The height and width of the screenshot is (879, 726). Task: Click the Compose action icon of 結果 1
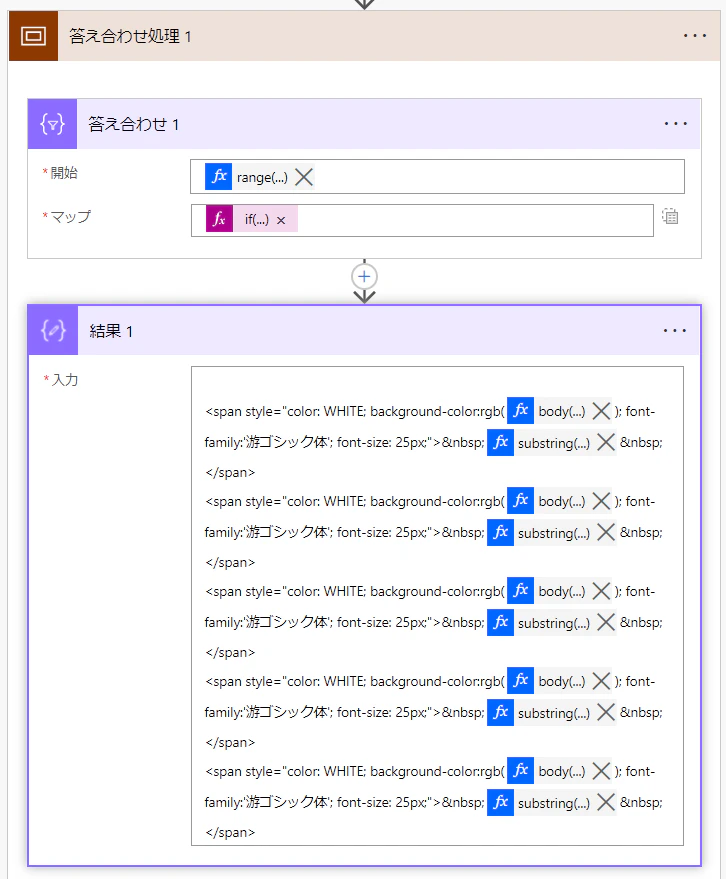click(x=53, y=330)
